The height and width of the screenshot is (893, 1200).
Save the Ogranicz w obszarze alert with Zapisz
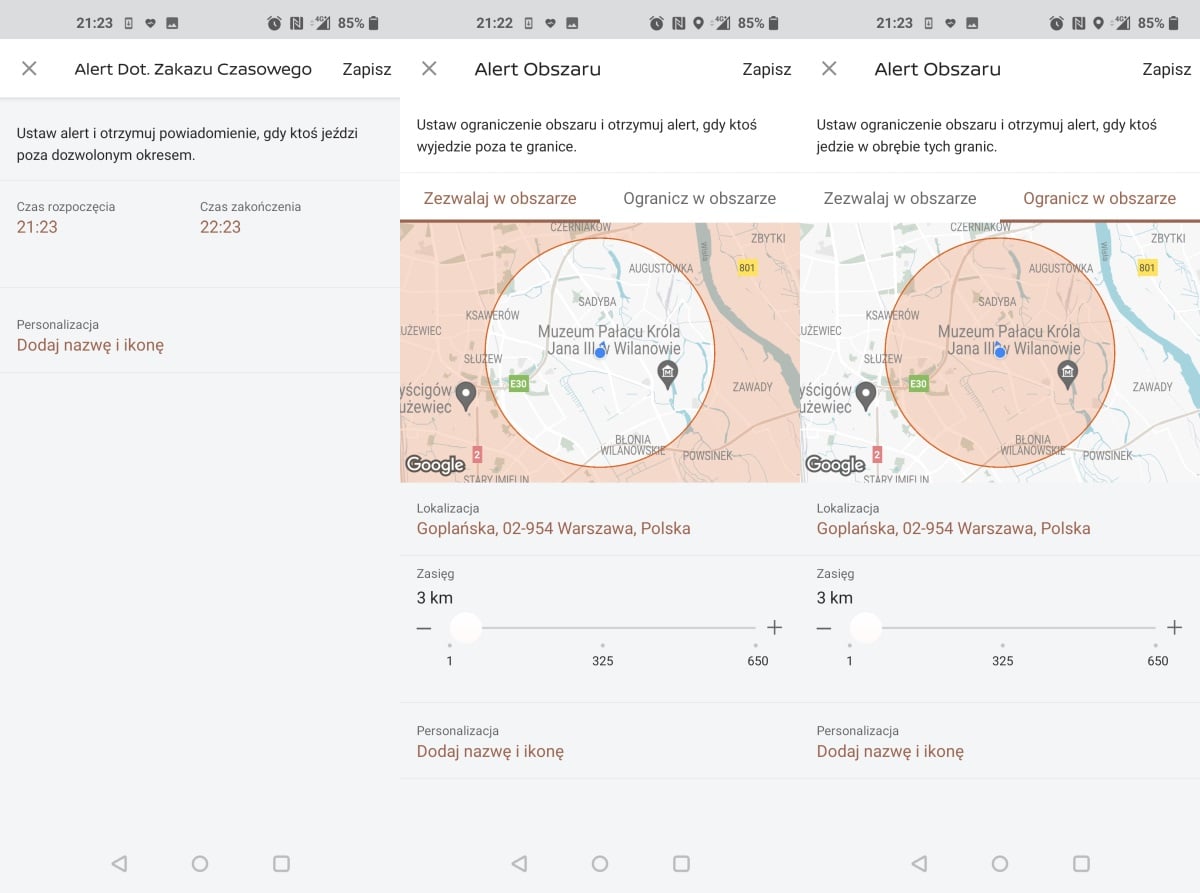[1166, 69]
